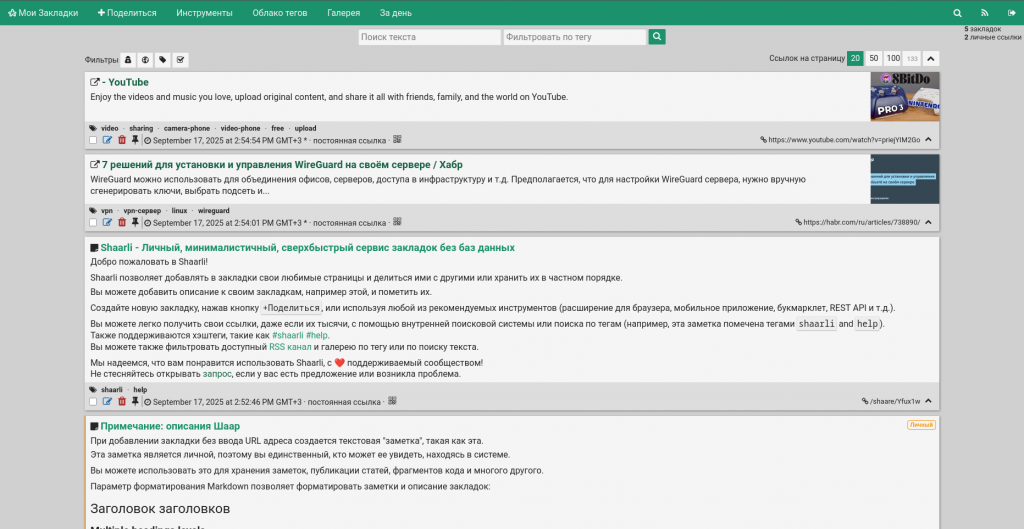Image resolution: width=1024 pixels, height=529 pixels.
Task: Show 20 links per page
Action: point(855,59)
